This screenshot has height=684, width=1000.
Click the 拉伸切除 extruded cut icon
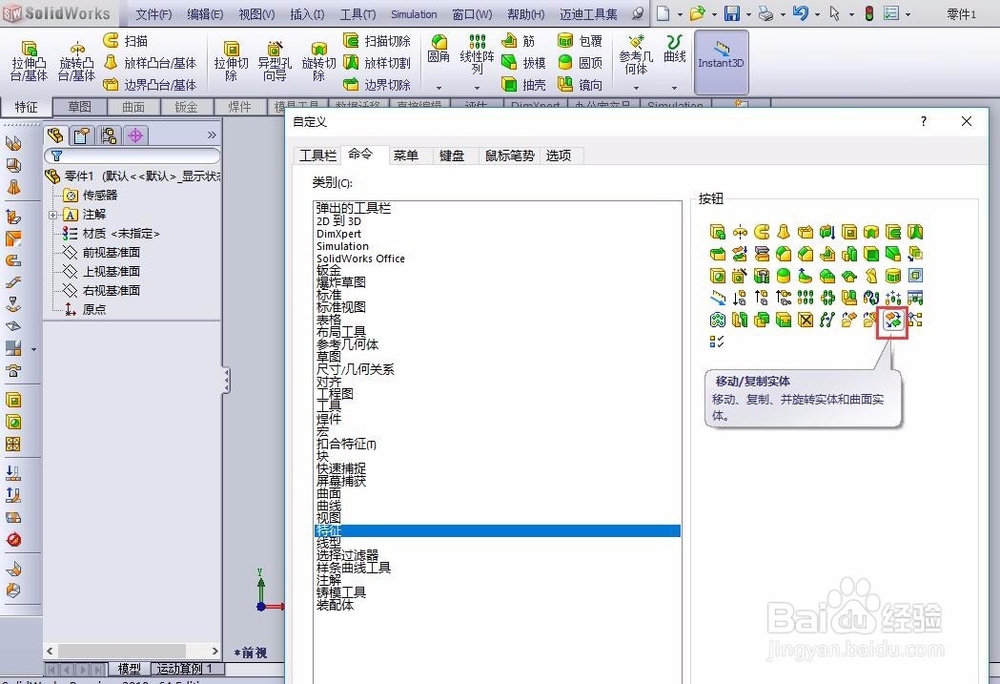[231, 61]
